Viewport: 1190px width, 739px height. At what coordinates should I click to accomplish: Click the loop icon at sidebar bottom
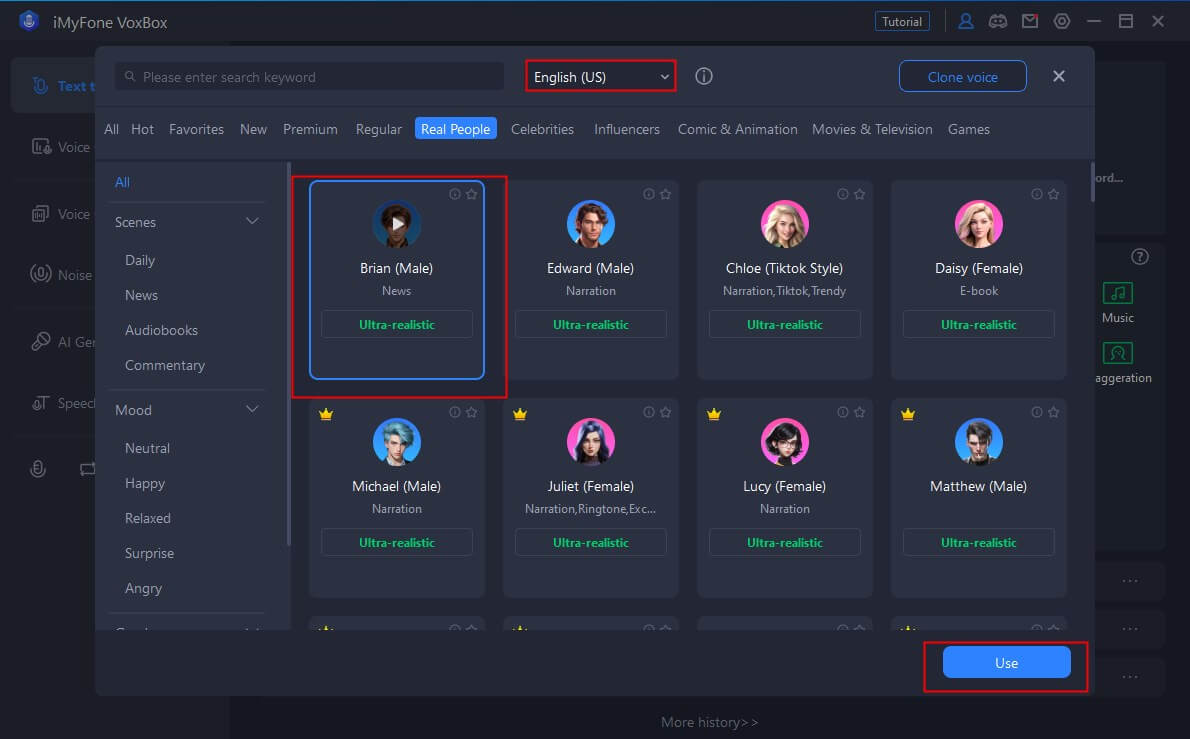pyautogui.click(x=87, y=469)
